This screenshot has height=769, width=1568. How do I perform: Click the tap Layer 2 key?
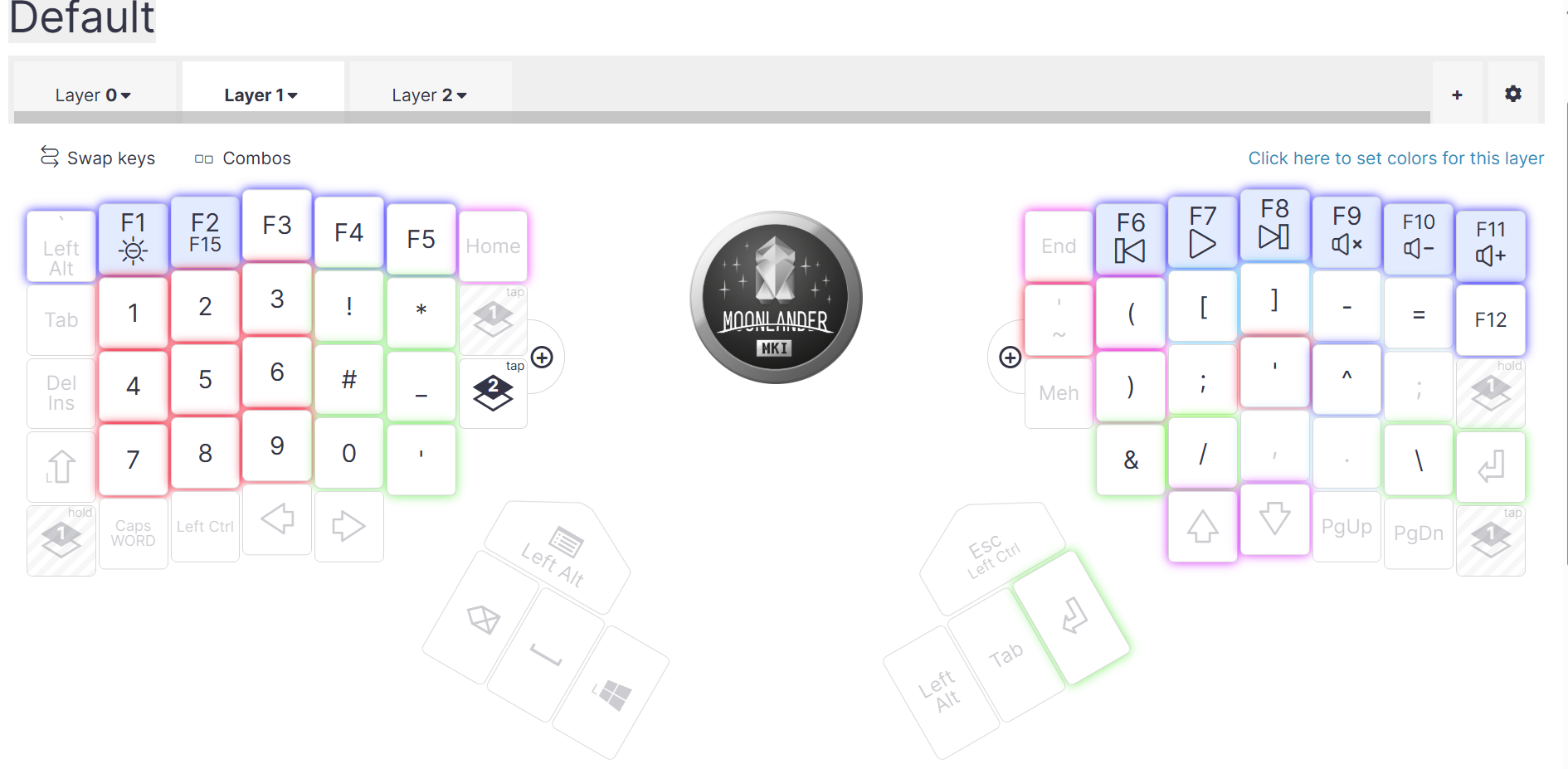pyautogui.click(x=493, y=393)
